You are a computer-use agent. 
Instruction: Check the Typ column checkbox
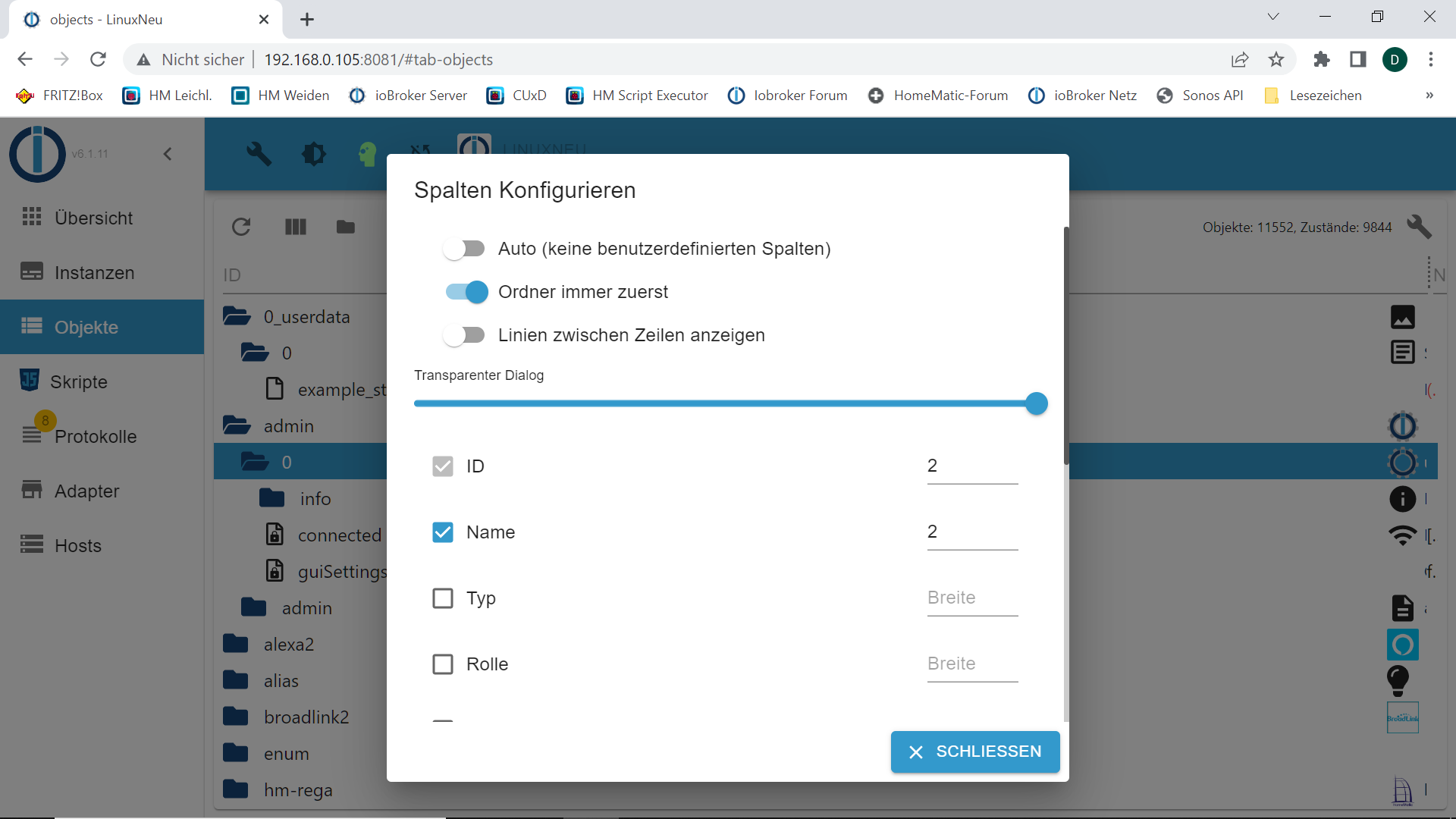coord(443,598)
